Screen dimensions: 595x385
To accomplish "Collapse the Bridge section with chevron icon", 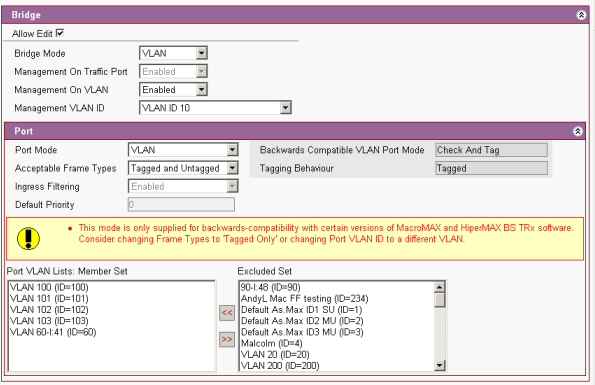I will point(581,15).
